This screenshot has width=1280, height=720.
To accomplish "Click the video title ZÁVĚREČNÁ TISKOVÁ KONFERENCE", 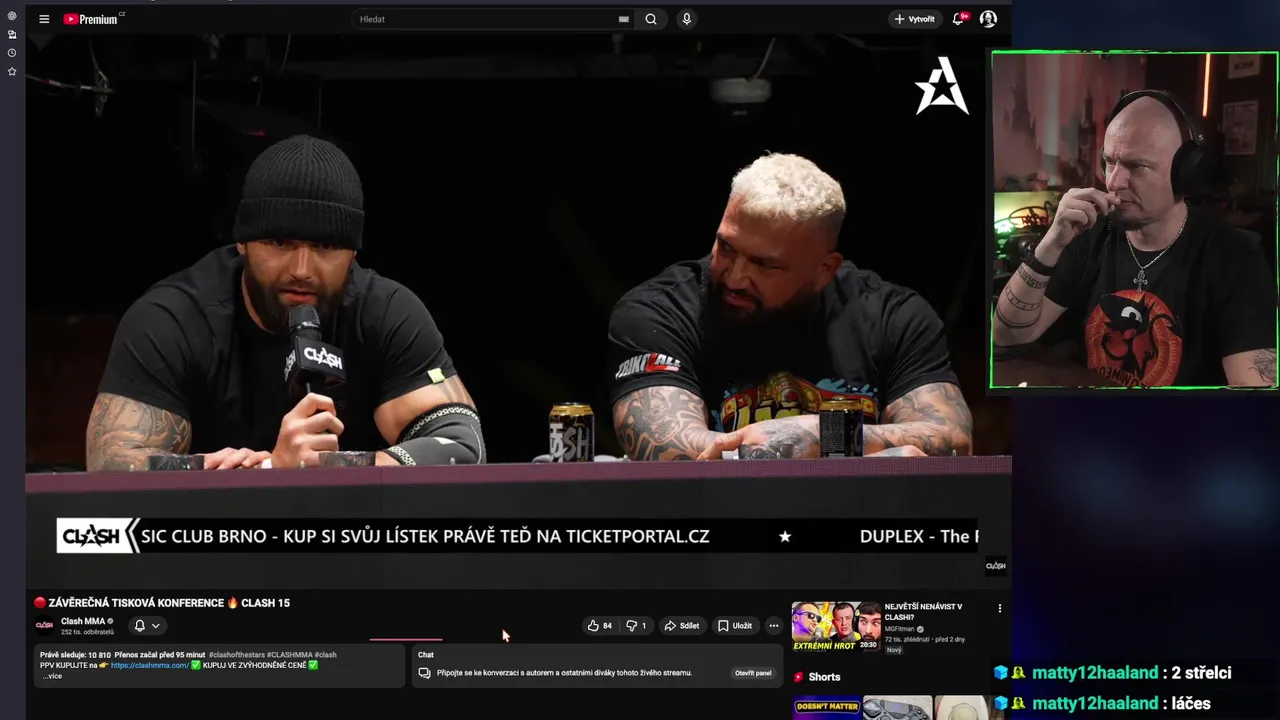I will click(x=162, y=603).
